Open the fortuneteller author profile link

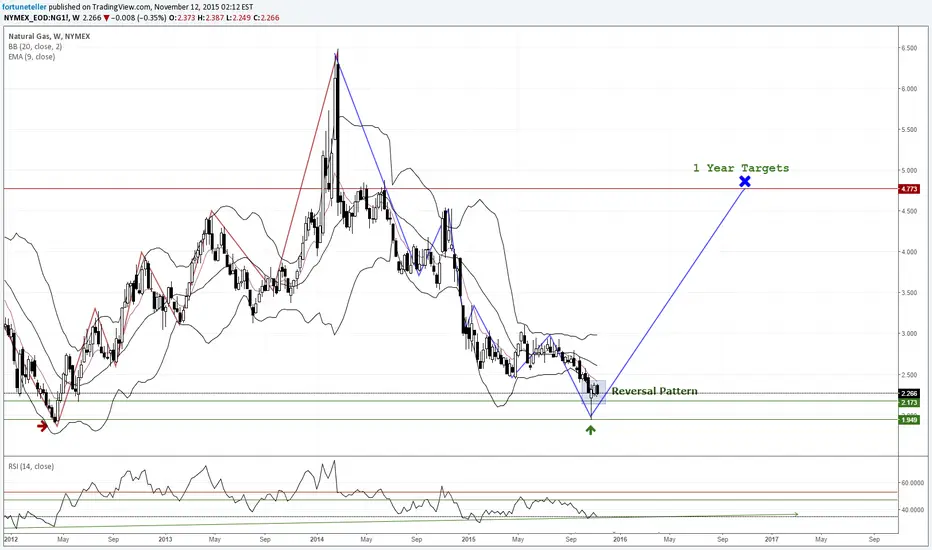click(25, 7)
